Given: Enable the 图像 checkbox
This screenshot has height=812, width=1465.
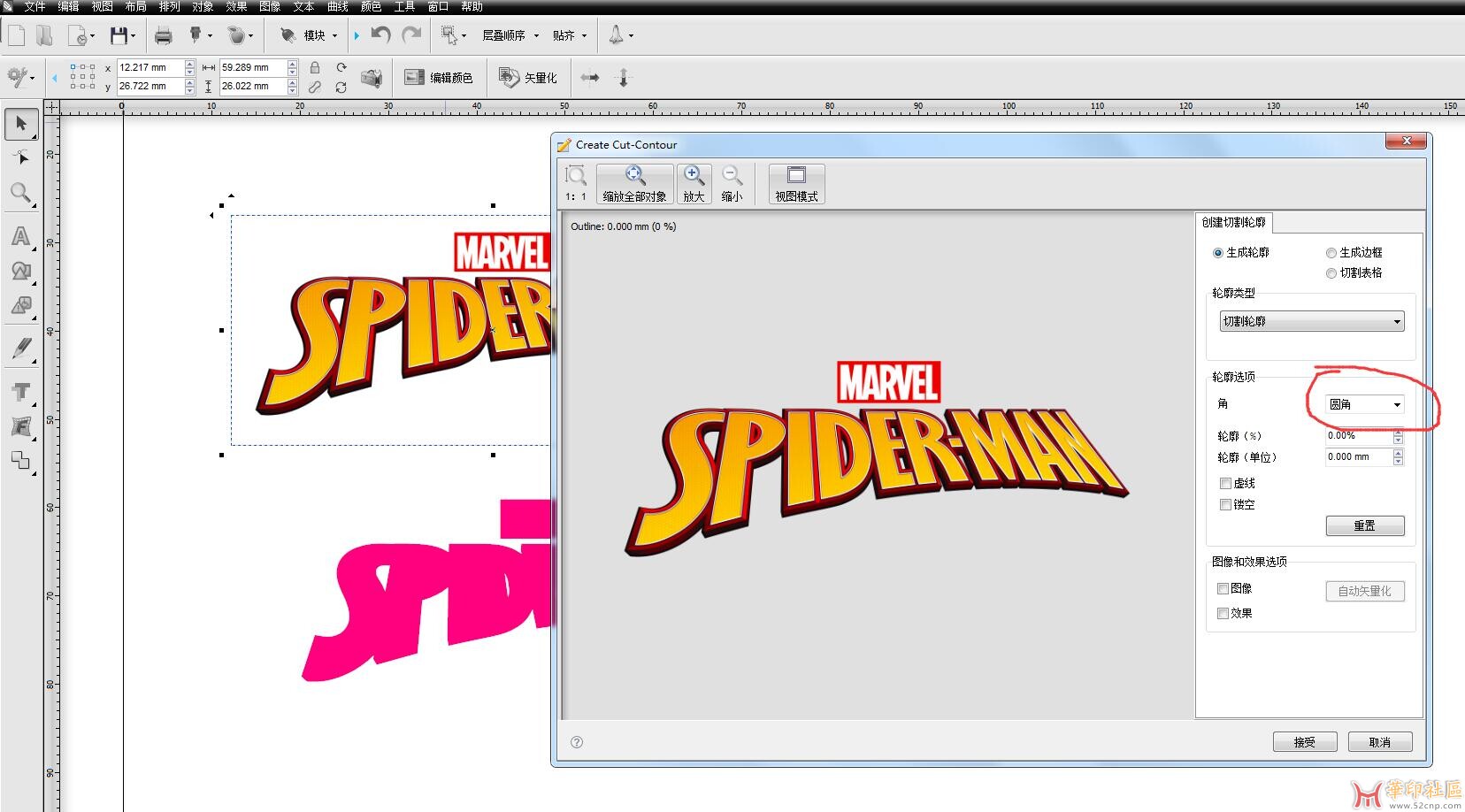Looking at the screenshot, I should [1223, 588].
